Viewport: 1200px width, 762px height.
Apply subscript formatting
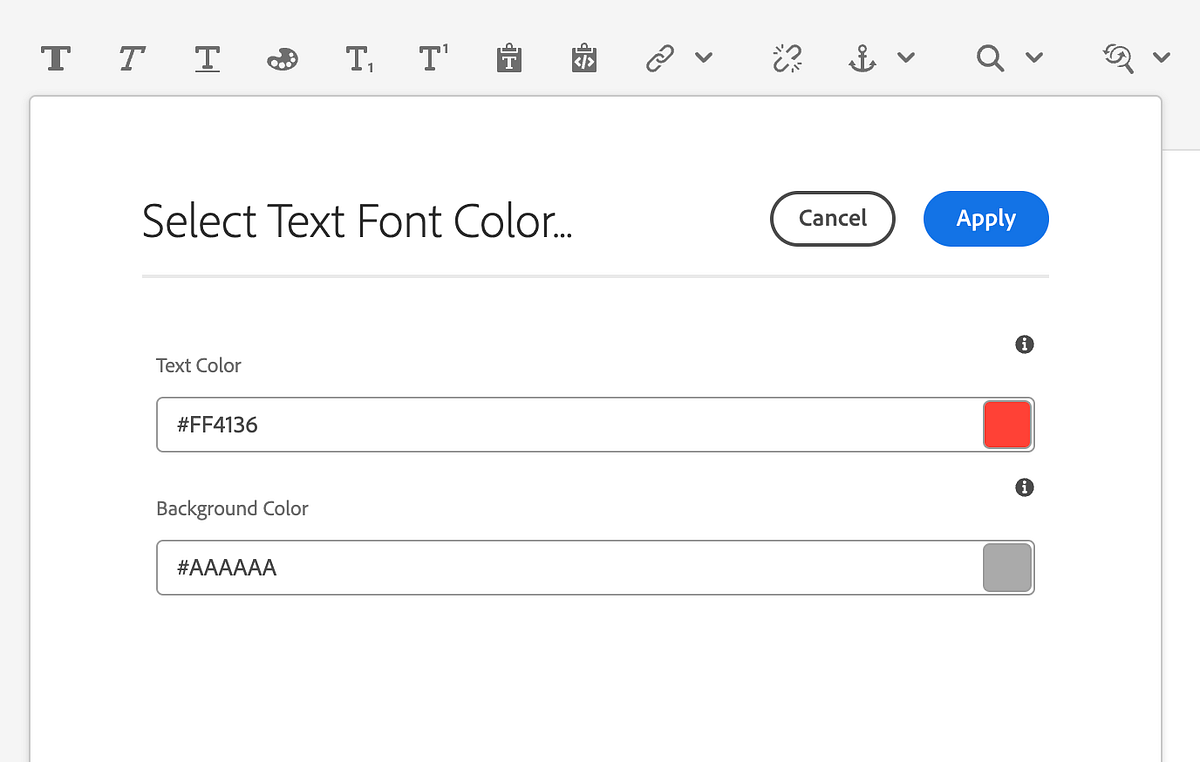pyautogui.click(x=358, y=58)
